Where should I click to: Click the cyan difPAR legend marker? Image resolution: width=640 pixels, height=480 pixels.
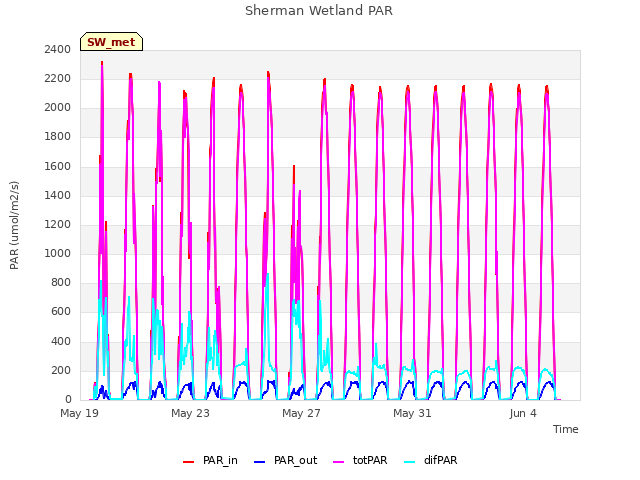[x=409, y=462]
